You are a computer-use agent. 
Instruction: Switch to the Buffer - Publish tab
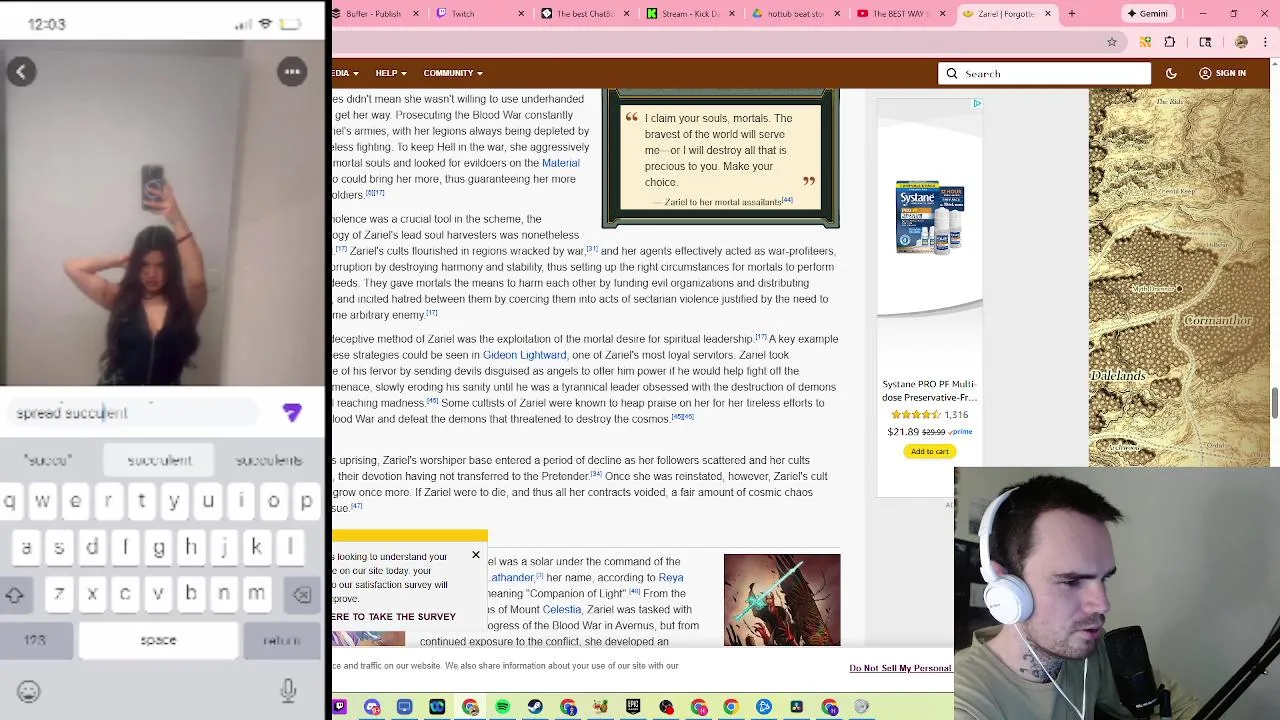(380, 14)
